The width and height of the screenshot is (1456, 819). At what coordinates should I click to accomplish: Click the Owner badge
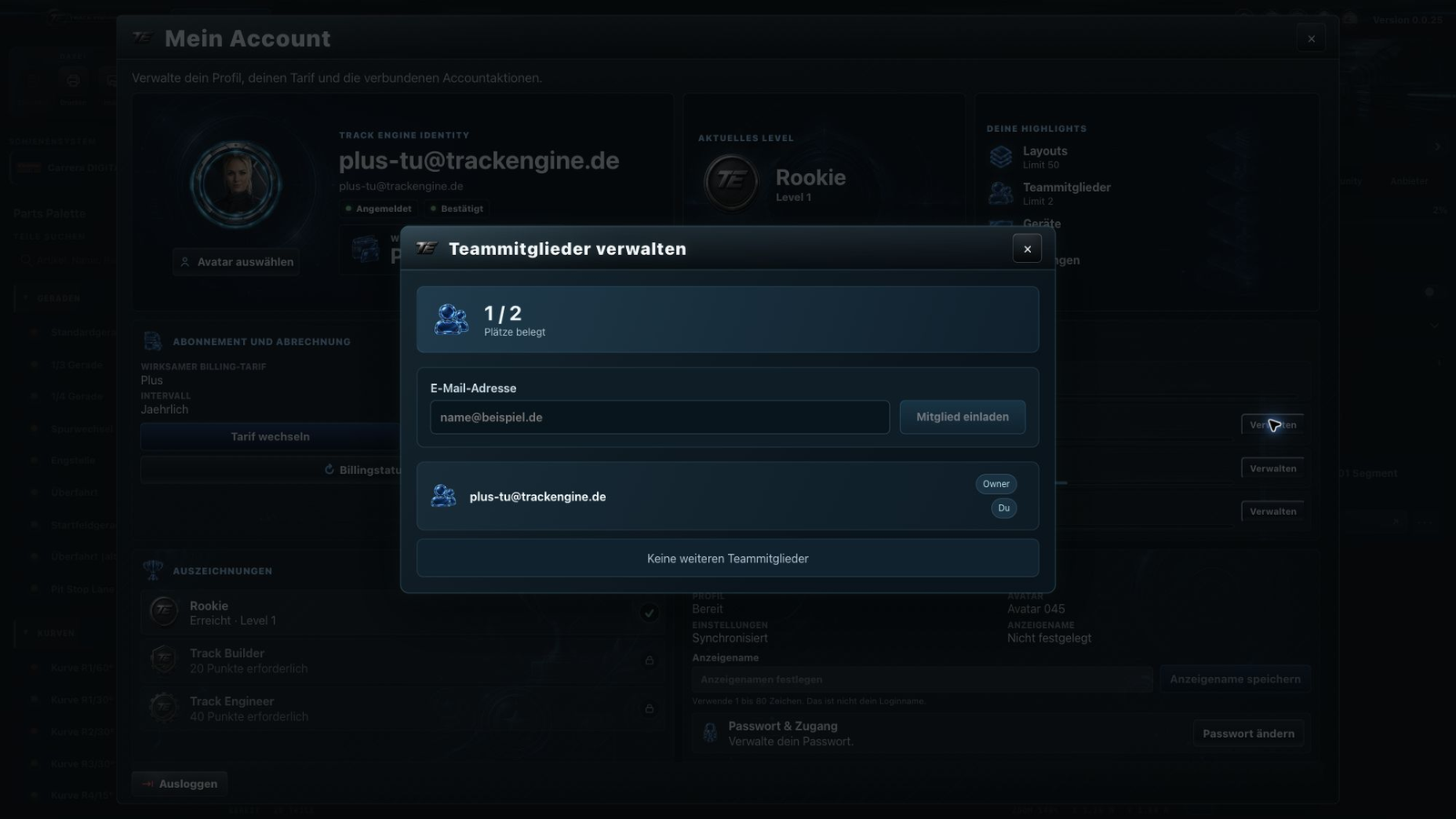996,484
